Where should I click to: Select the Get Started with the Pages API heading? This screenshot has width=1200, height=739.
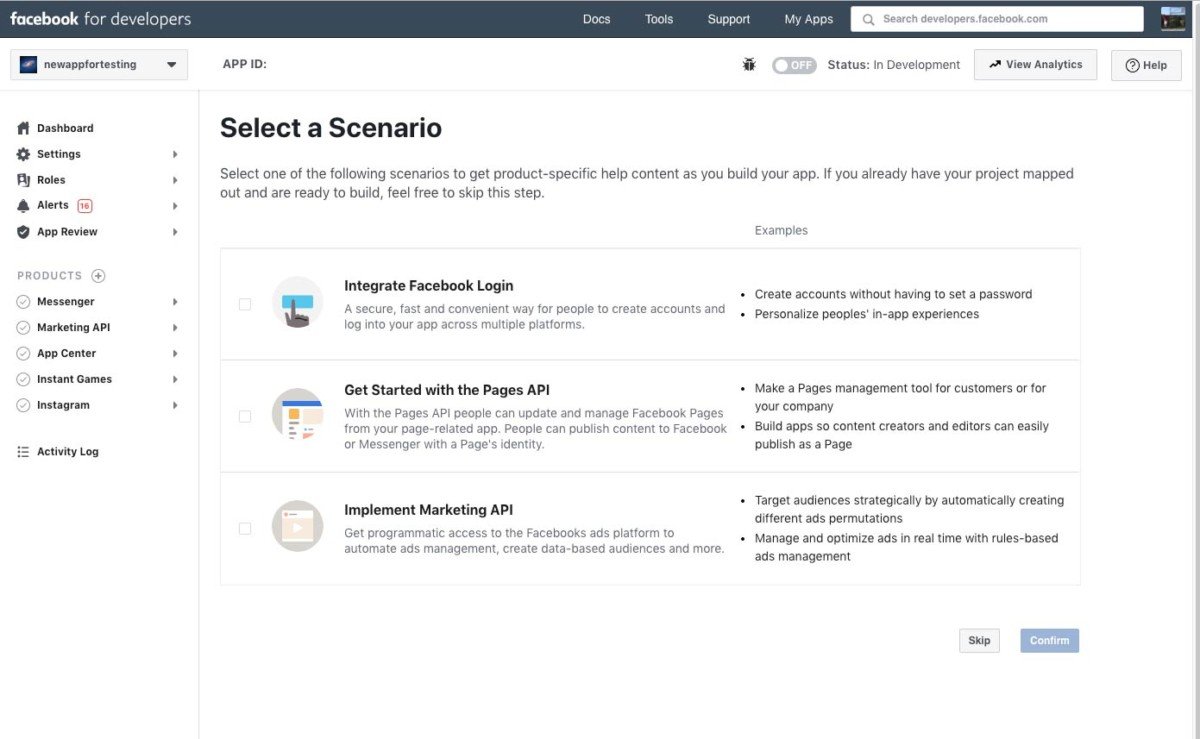click(447, 390)
